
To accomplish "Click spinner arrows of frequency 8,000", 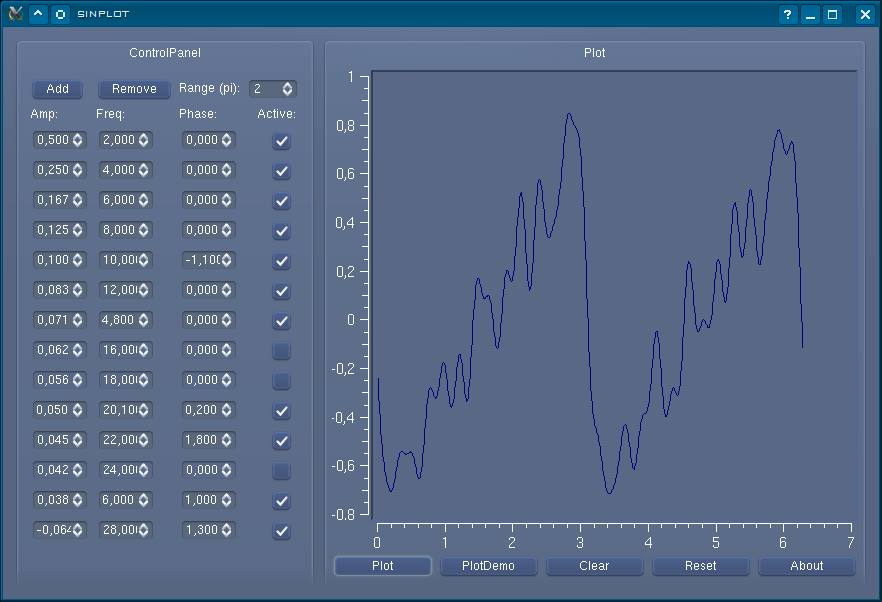I will (x=143, y=230).
